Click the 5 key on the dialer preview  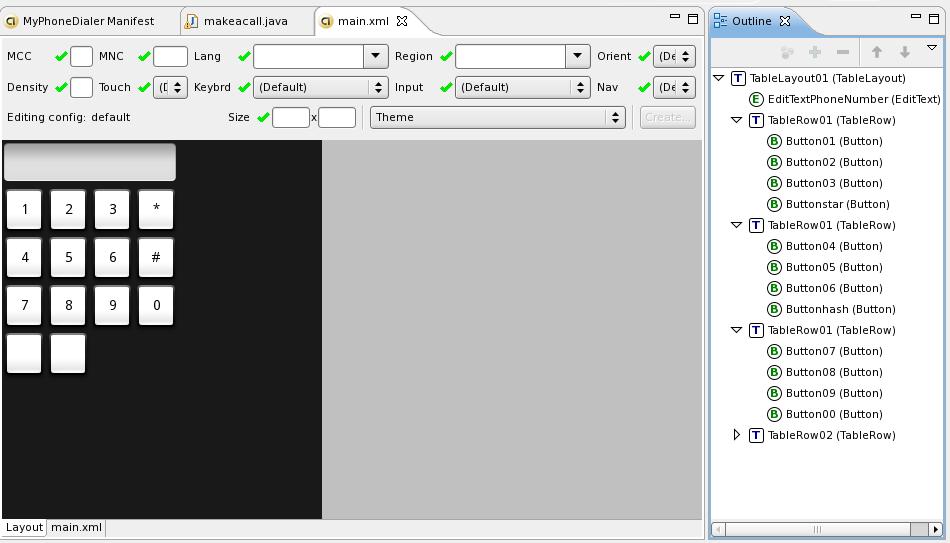pyautogui.click(x=68, y=258)
